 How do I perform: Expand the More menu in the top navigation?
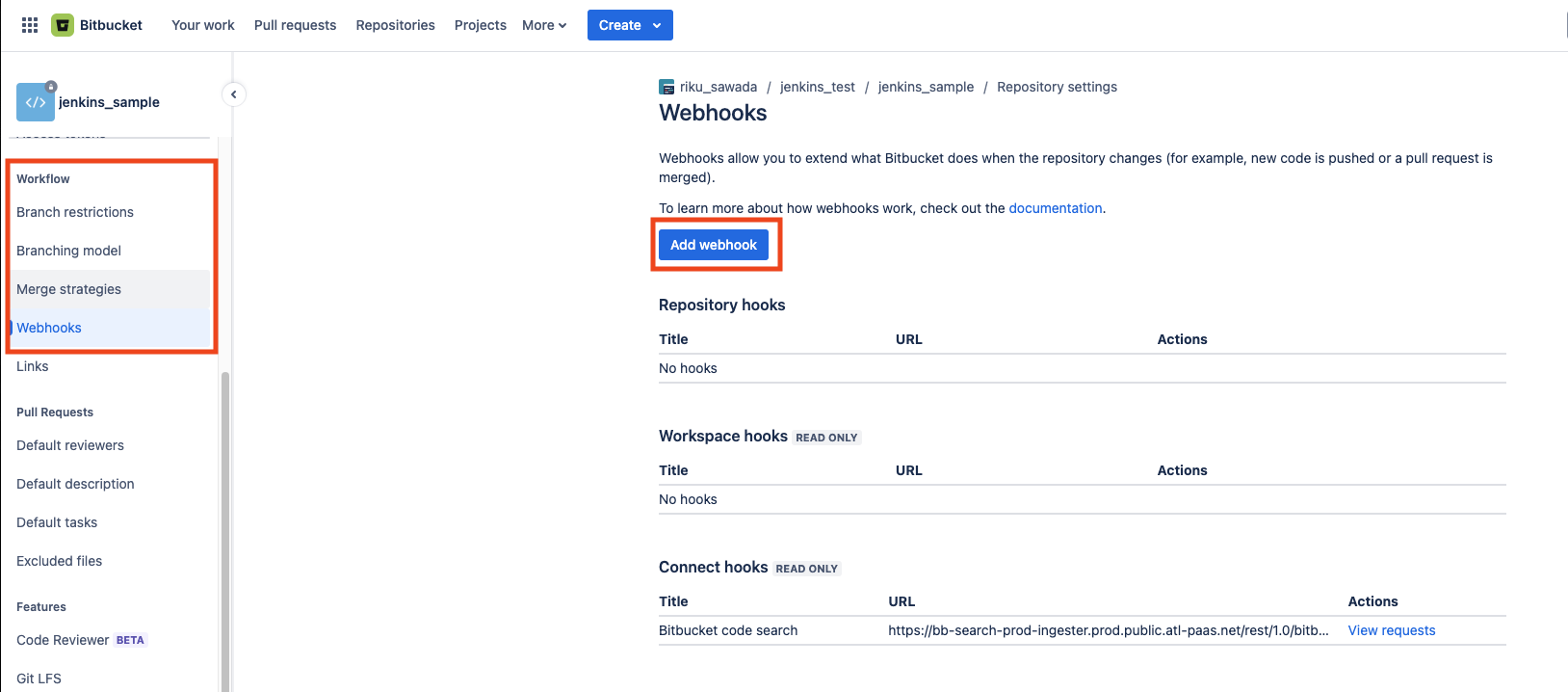click(x=544, y=25)
